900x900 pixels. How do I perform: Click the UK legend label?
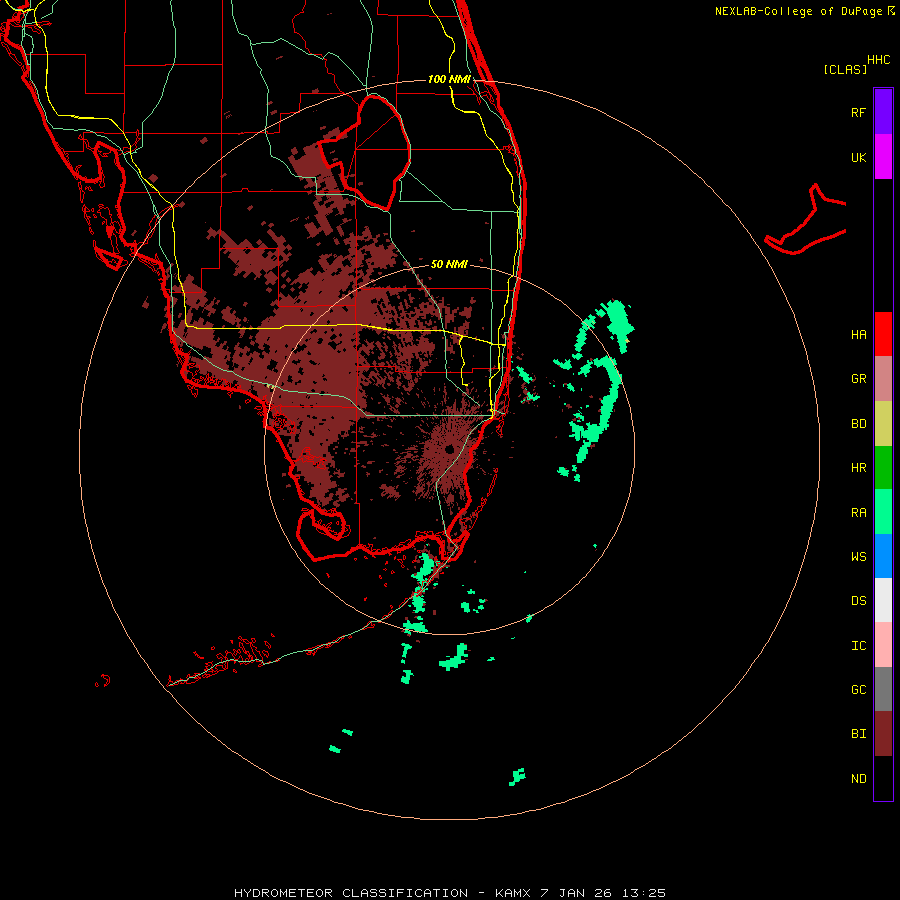858,157
